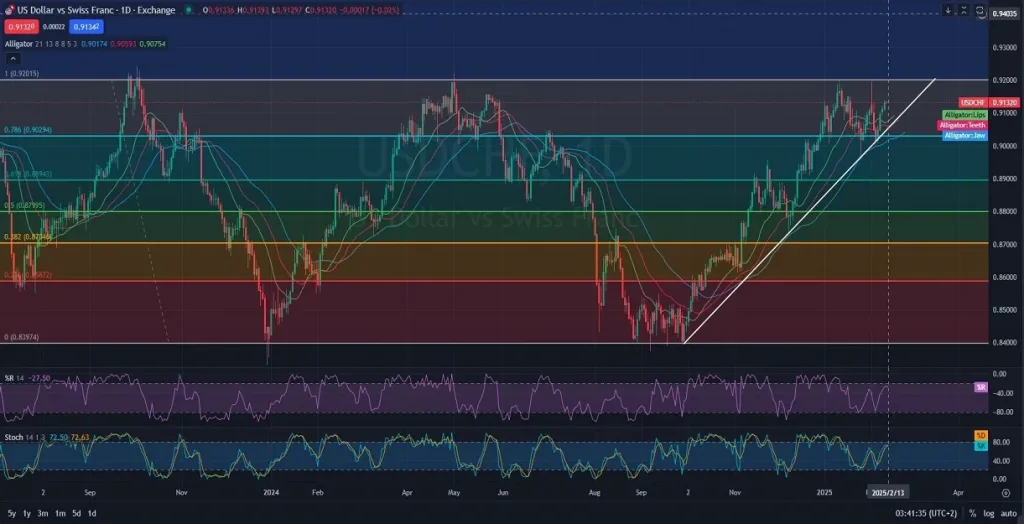
Task: Select the 0.5 (0.87995) Fibonacci label
Action: click(24, 205)
